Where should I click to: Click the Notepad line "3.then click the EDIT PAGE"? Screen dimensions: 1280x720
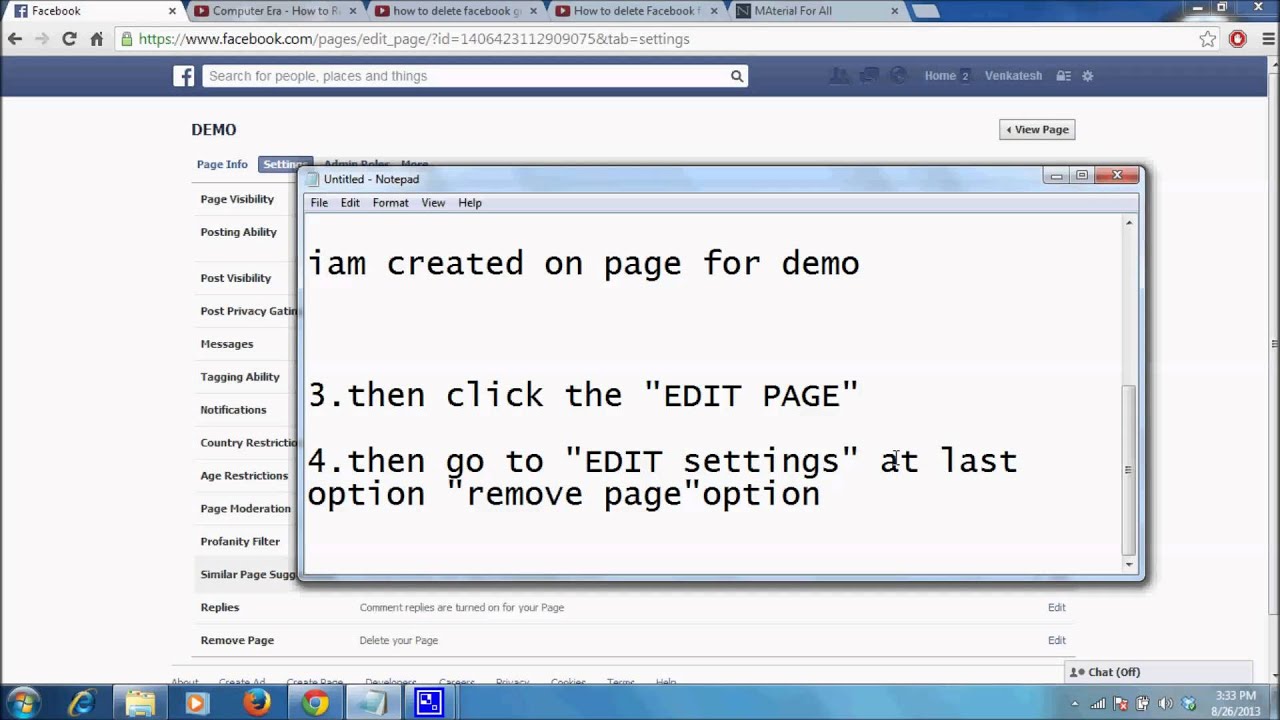click(x=583, y=395)
